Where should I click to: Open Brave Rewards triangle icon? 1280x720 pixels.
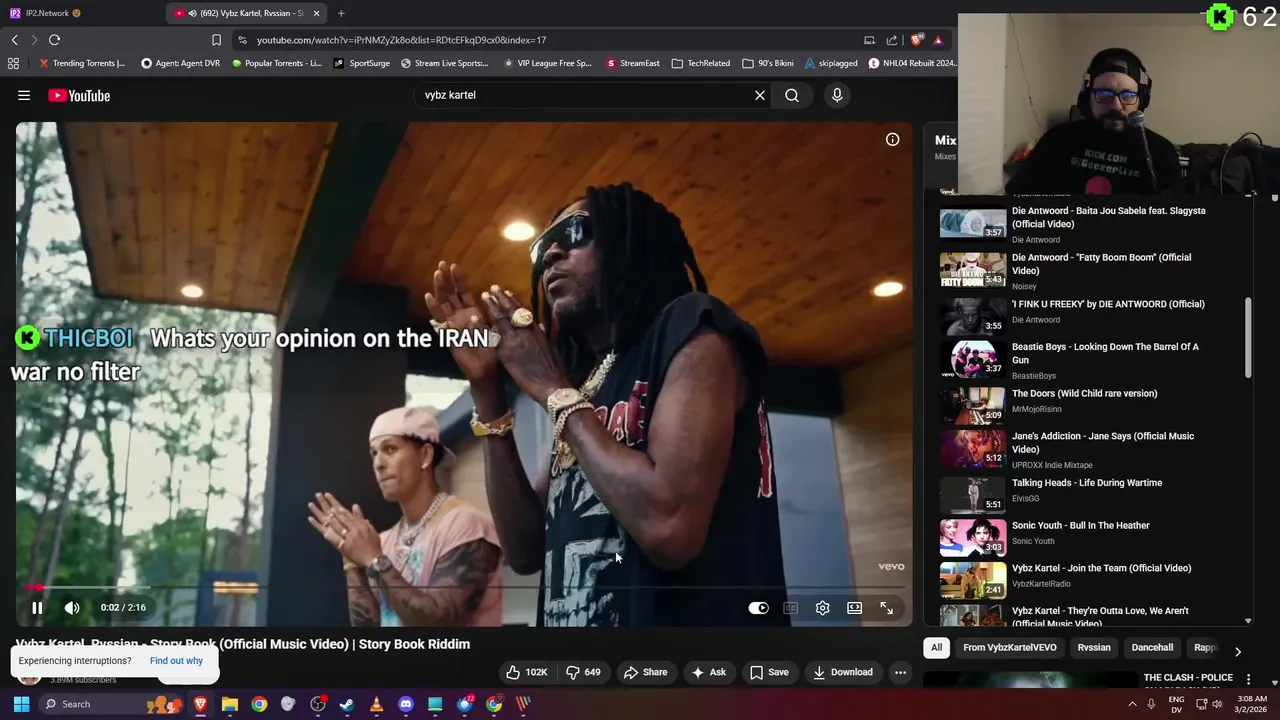[938, 40]
